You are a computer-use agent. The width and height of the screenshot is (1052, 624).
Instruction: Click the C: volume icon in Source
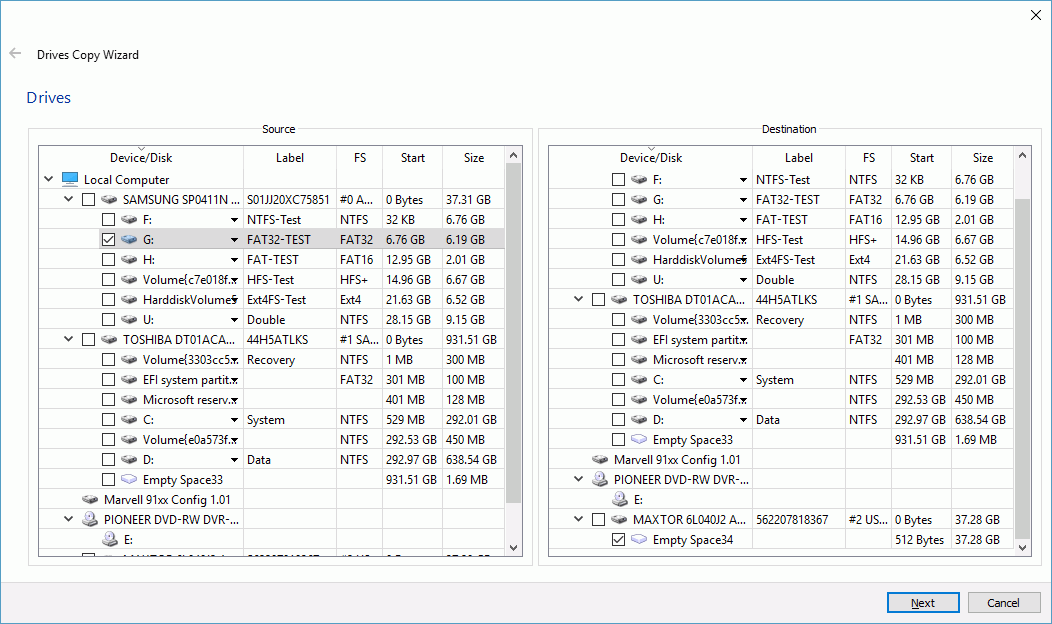129,419
